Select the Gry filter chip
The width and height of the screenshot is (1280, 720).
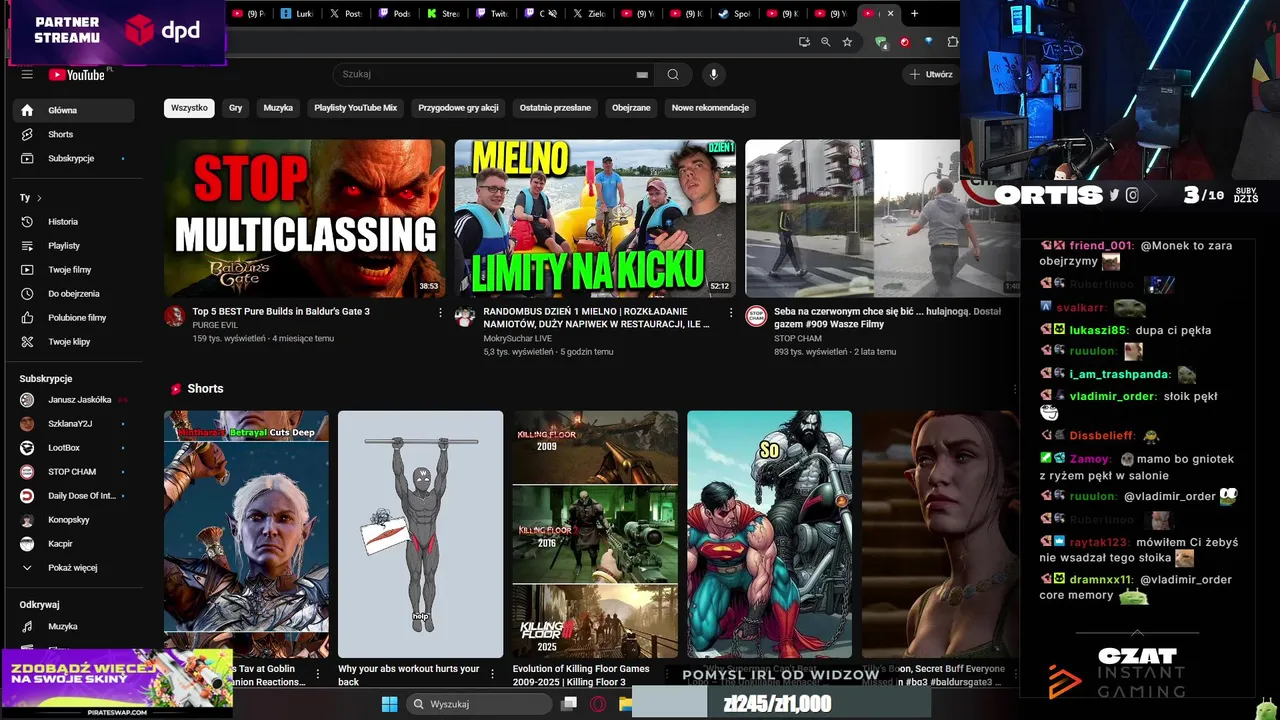tap(235, 108)
